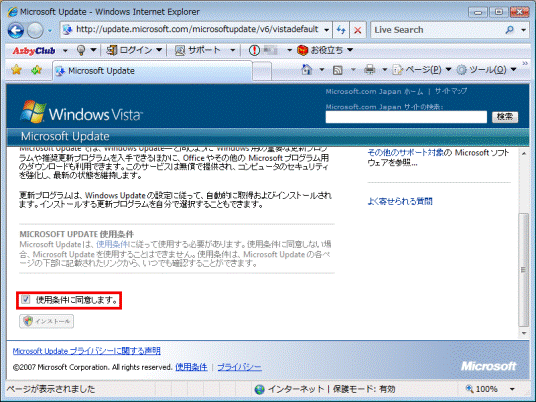Screen dimensions: 536x402
Task: Click the 検索 search button
Action: 505,117
